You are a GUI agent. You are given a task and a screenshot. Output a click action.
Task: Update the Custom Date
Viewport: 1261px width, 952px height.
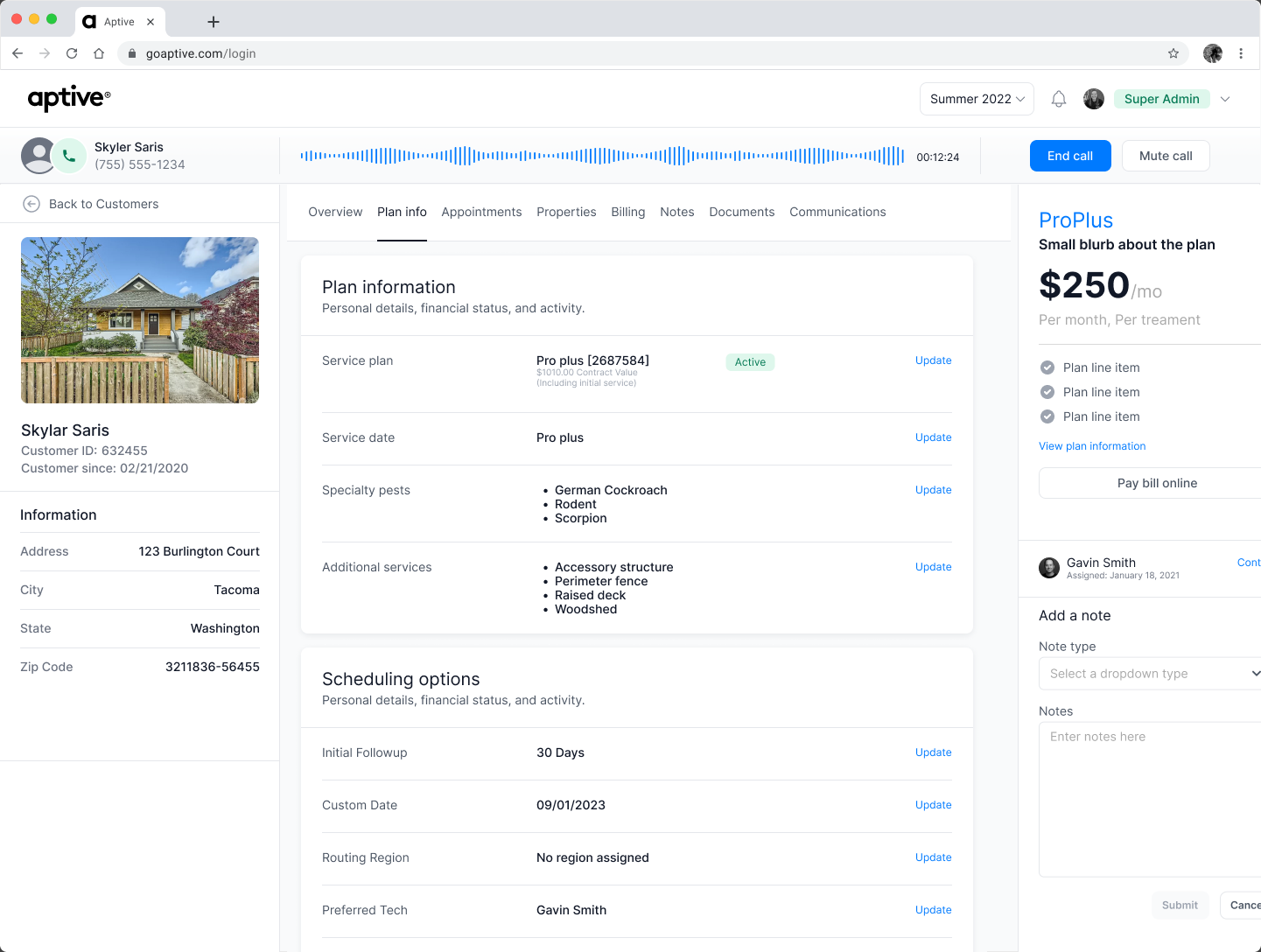click(x=934, y=805)
